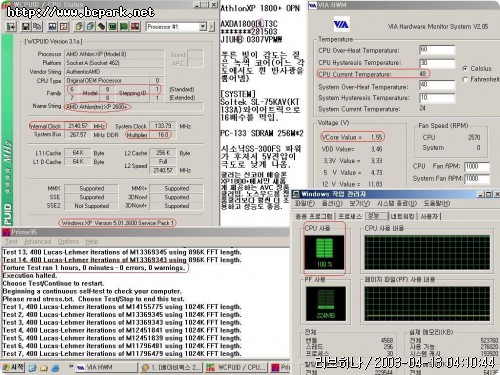The height and width of the screenshot is (375, 500).
Task: Click the CPU Fan RPM input field
Action: click(x=477, y=167)
